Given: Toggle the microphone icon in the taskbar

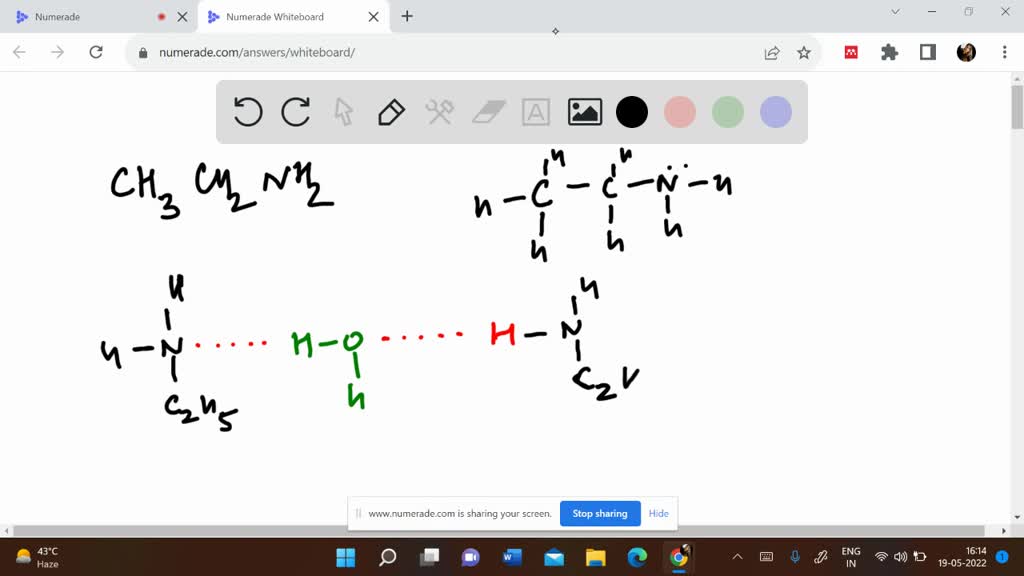Looking at the screenshot, I should point(795,557).
